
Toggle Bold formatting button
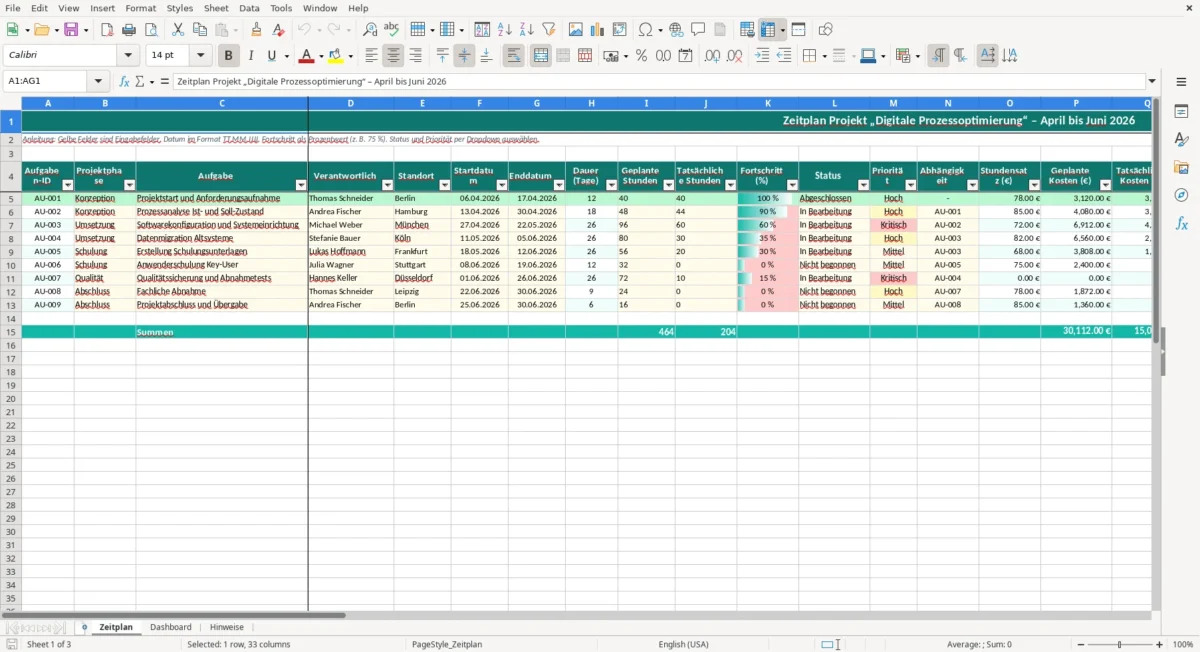pyautogui.click(x=229, y=56)
